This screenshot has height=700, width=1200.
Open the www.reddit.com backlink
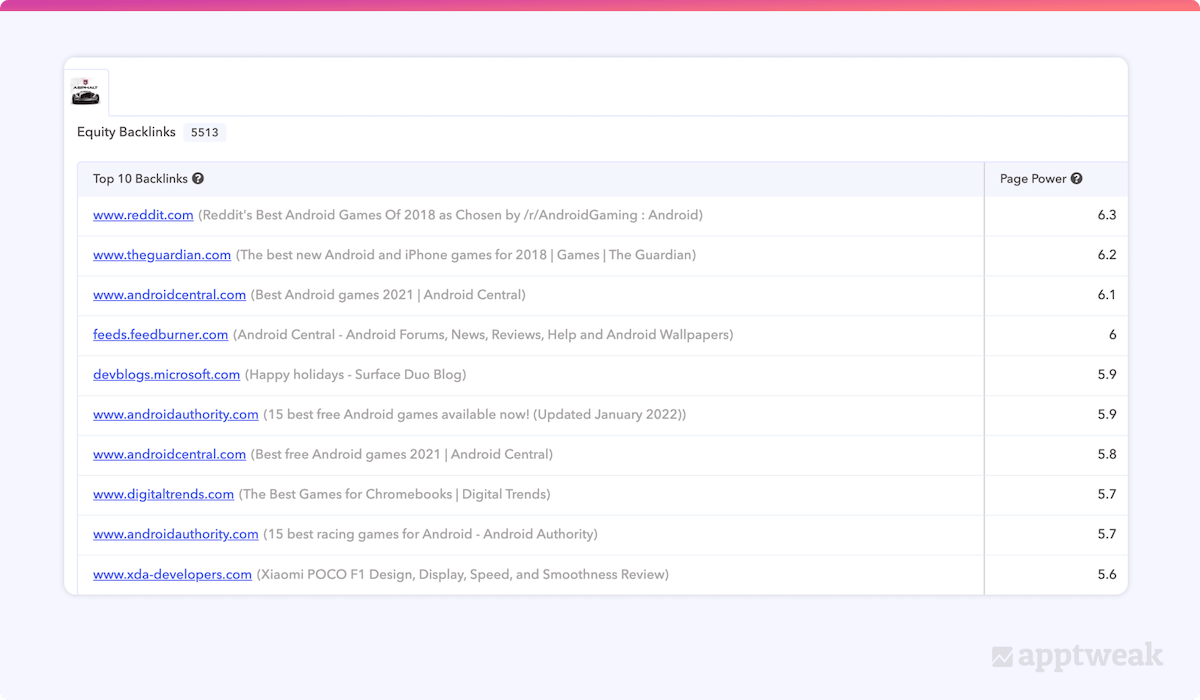[x=143, y=215]
